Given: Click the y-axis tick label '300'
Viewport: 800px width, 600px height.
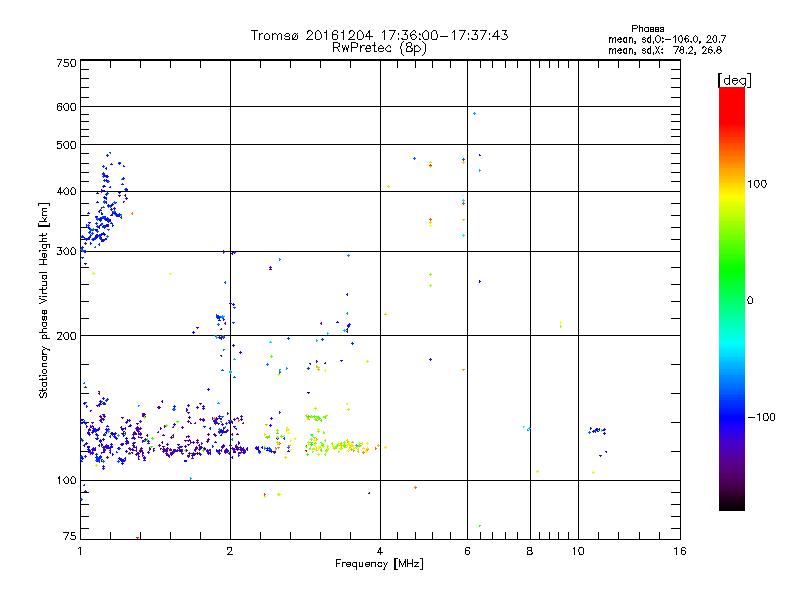Looking at the screenshot, I should (x=66, y=252).
